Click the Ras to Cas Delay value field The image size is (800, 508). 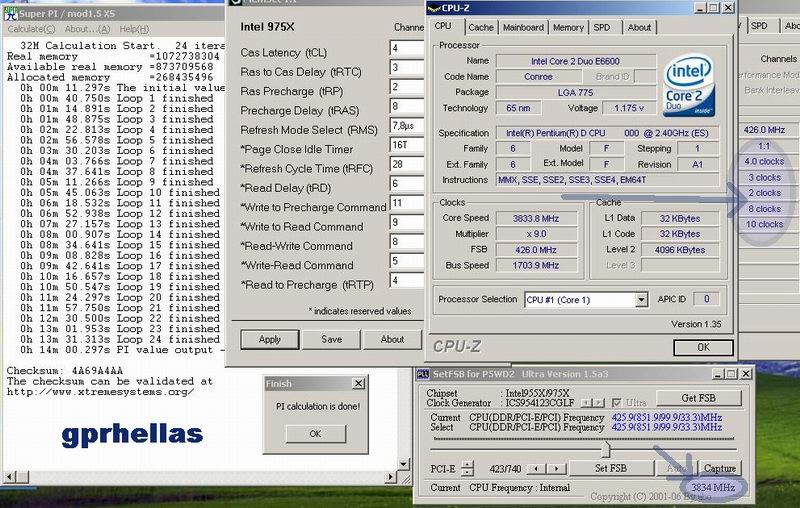tap(407, 67)
